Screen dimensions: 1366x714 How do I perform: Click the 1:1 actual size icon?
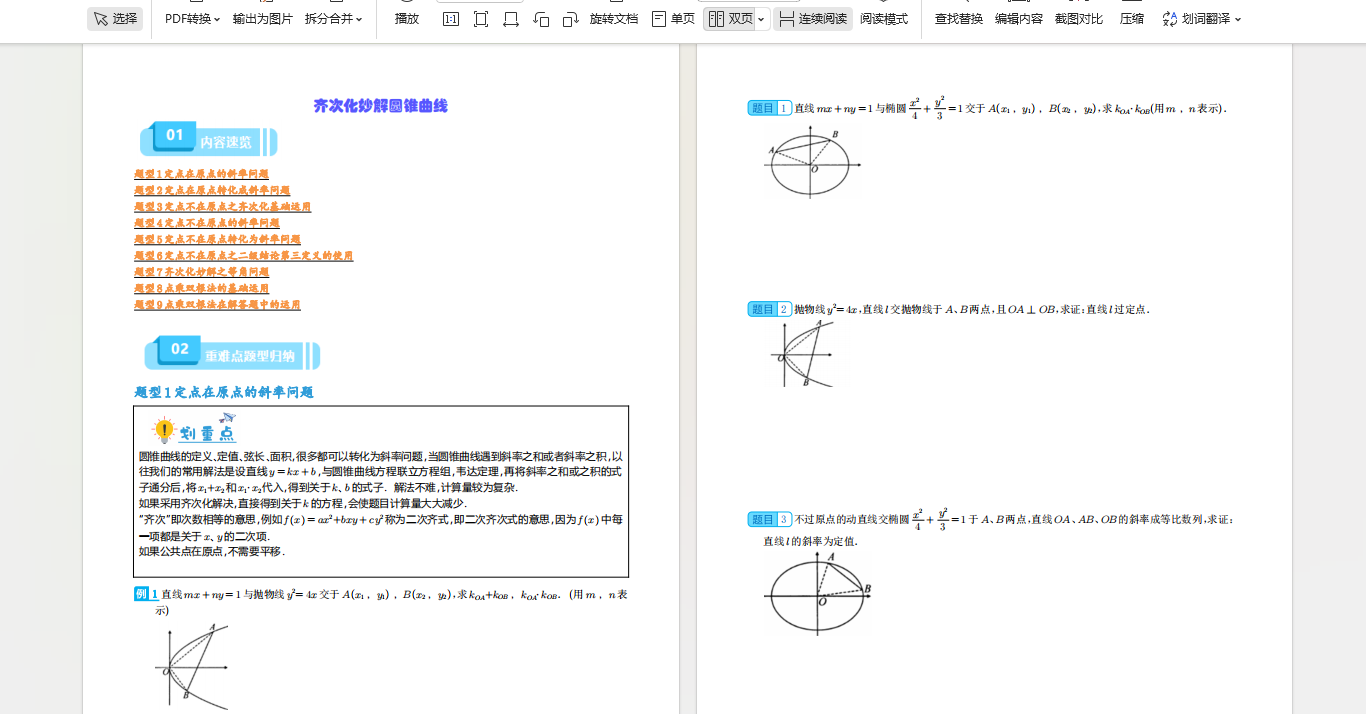tap(451, 19)
